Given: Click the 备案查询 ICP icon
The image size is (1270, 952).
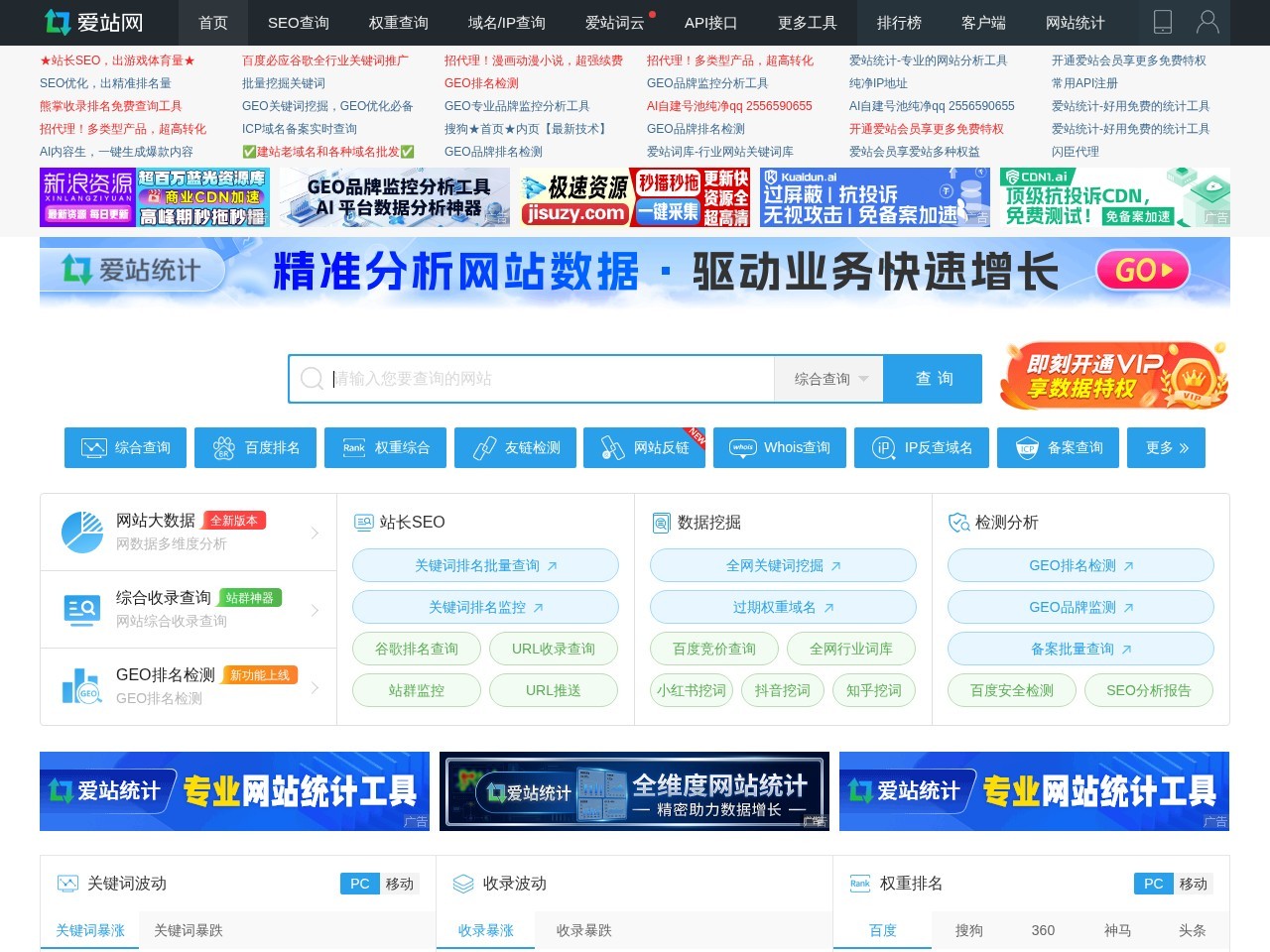Looking at the screenshot, I should [x=1028, y=447].
